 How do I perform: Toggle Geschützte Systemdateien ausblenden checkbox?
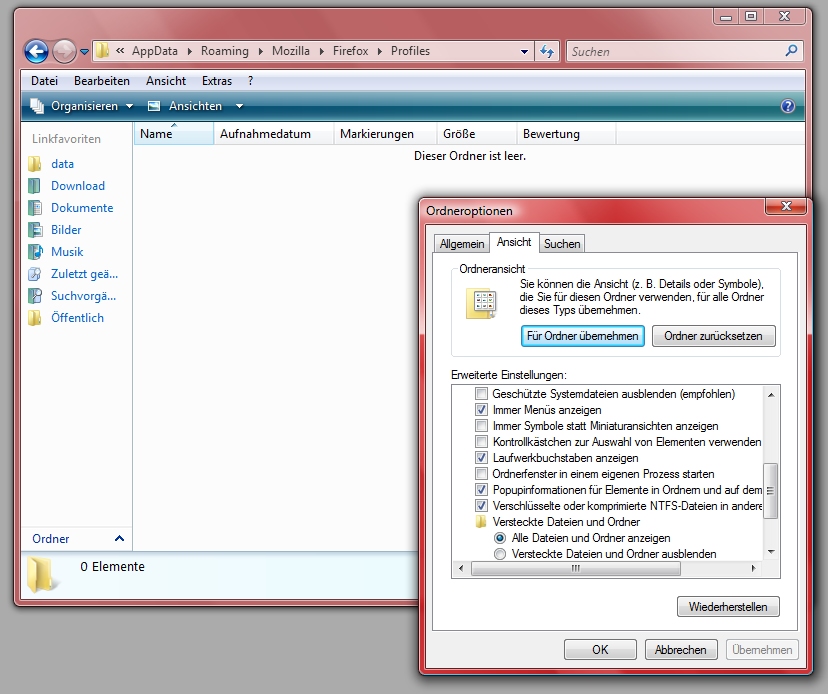[481, 393]
